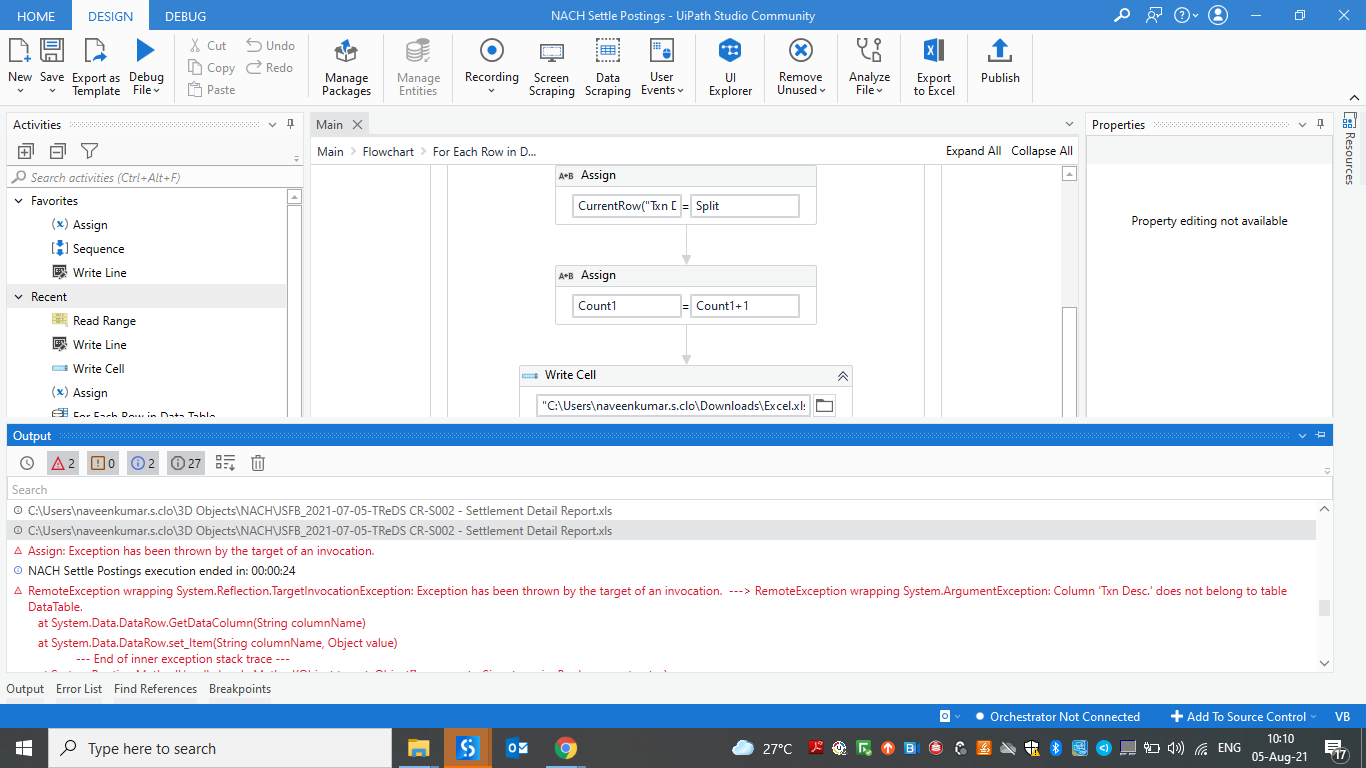
Task: Open the Find References tab
Action: [x=155, y=689]
